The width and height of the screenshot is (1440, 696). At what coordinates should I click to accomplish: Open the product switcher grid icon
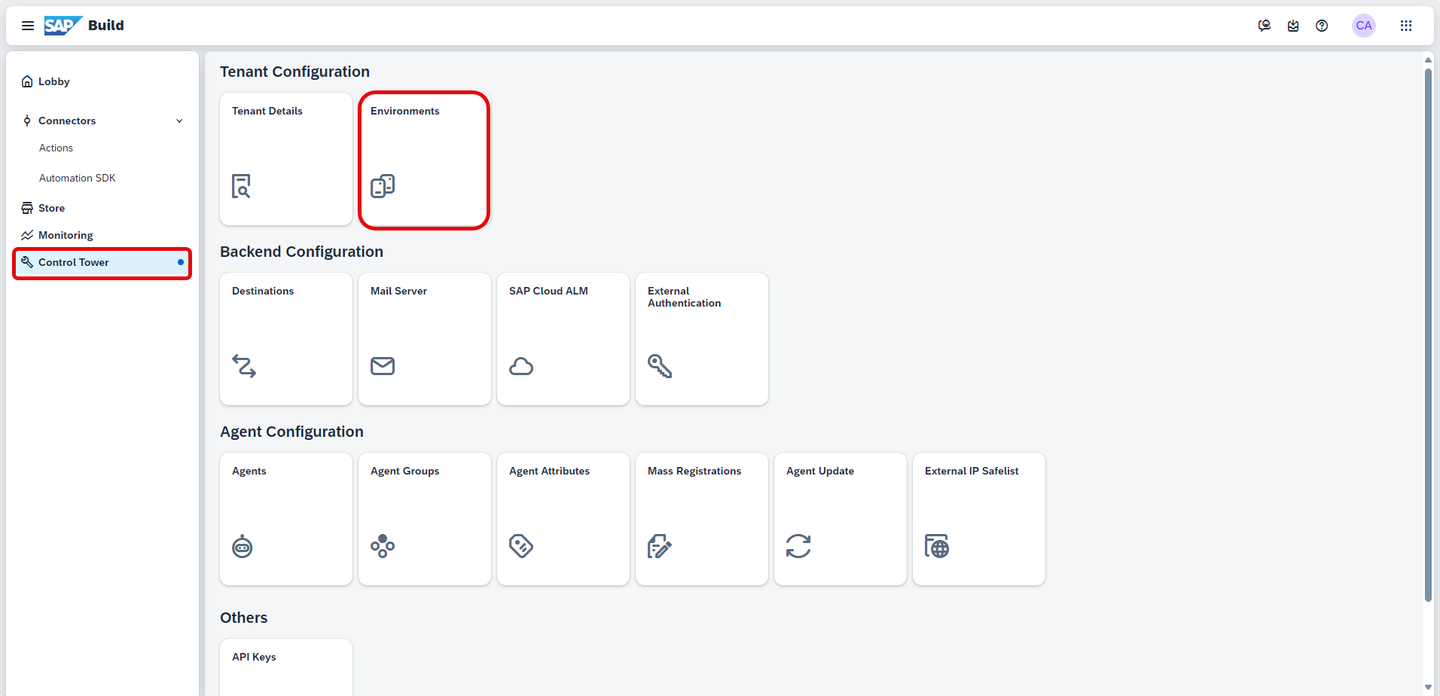pyautogui.click(x=1406, y=26)
